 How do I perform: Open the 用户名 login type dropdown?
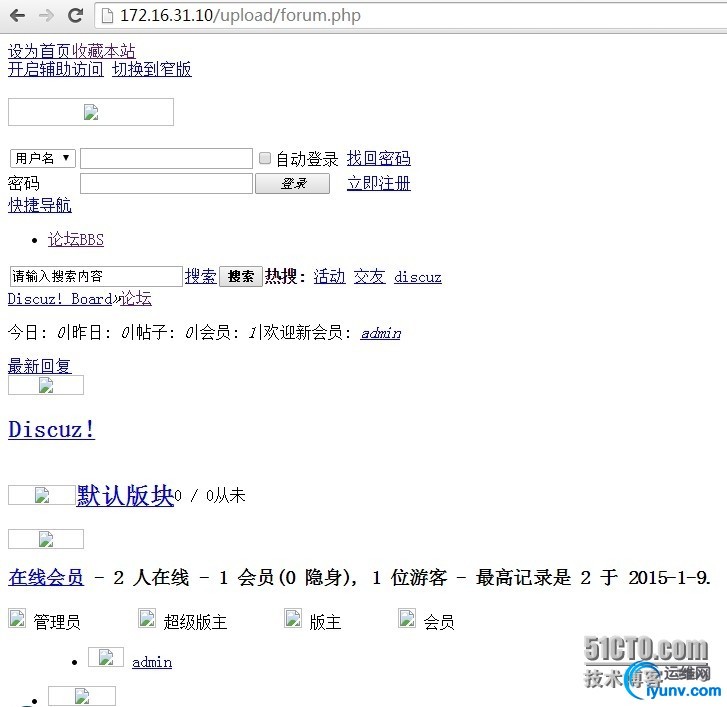pos(43,158)
